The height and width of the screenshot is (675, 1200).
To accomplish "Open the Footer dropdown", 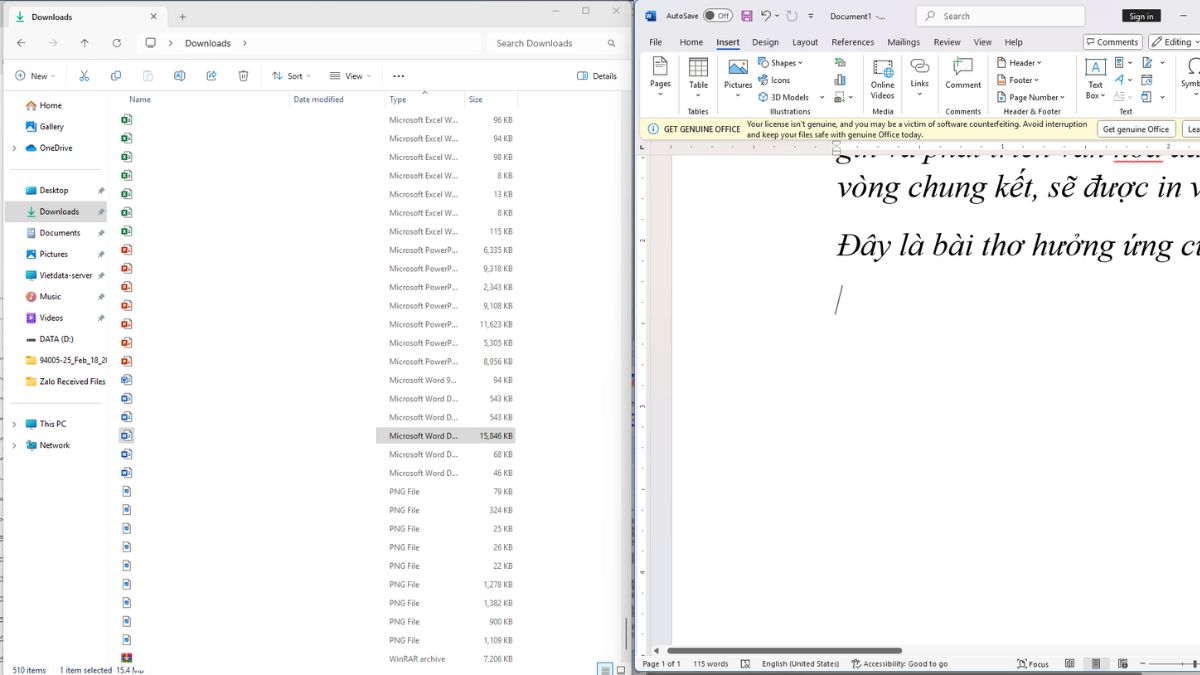I will (x=1018, y=80).
